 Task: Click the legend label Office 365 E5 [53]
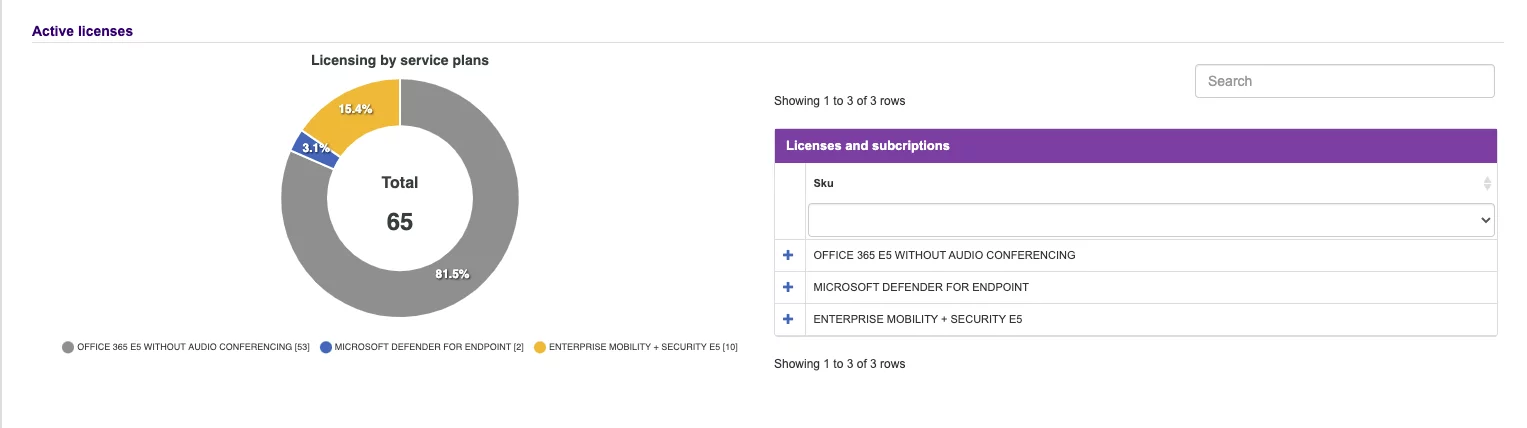(193, 347)
